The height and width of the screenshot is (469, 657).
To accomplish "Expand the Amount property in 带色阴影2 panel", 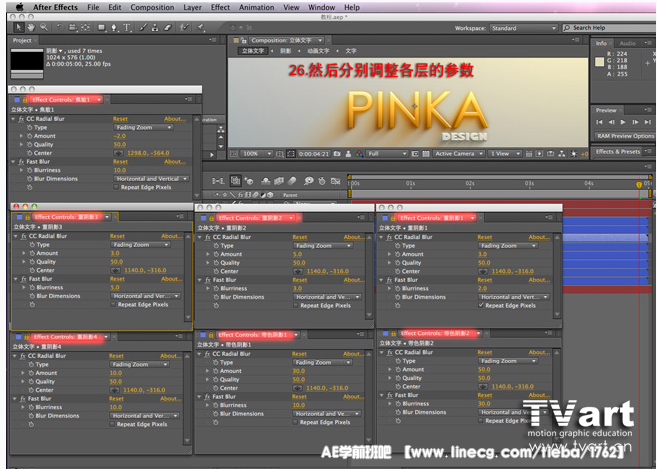I will click(390, 370).
